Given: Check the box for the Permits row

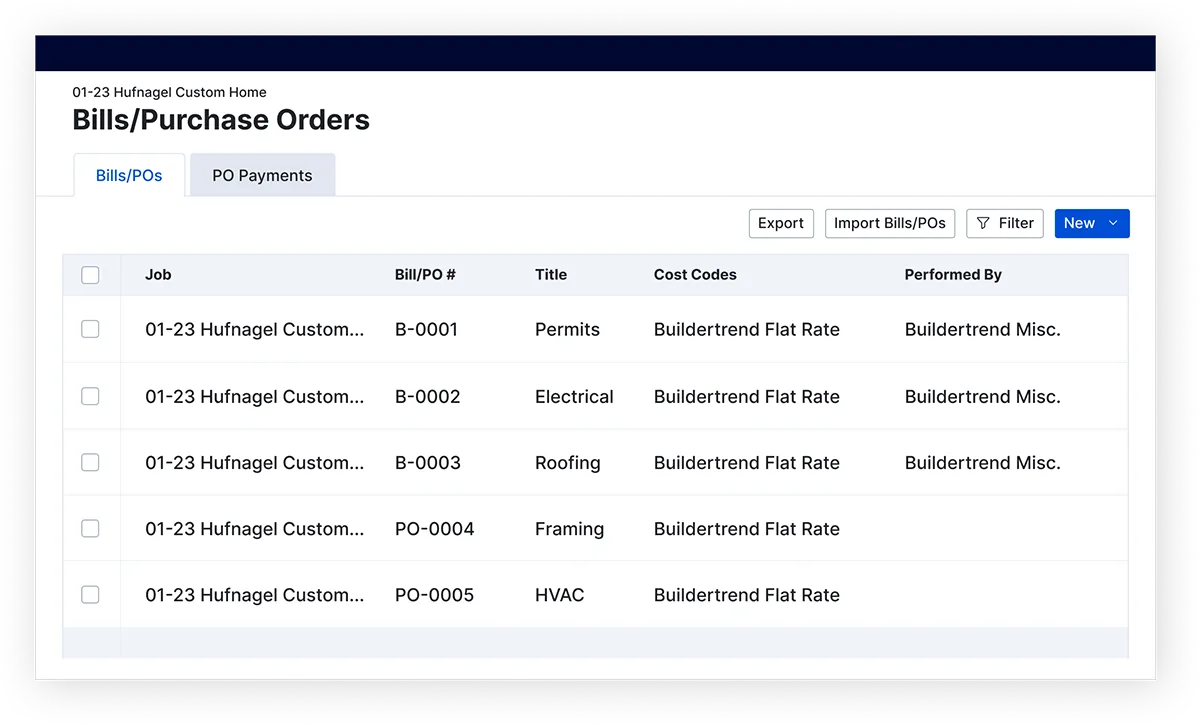Looking at the screenshot, I should point(90,329).
